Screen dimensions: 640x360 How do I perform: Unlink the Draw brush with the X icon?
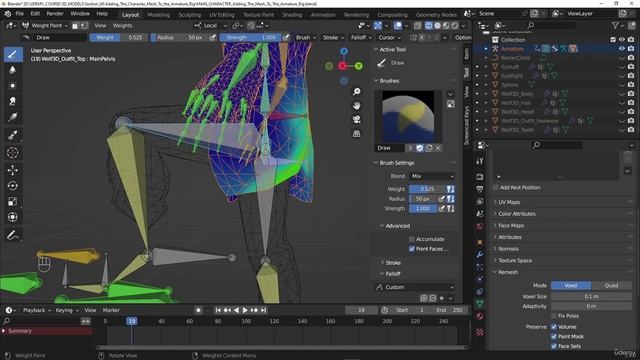click(438, 148)
